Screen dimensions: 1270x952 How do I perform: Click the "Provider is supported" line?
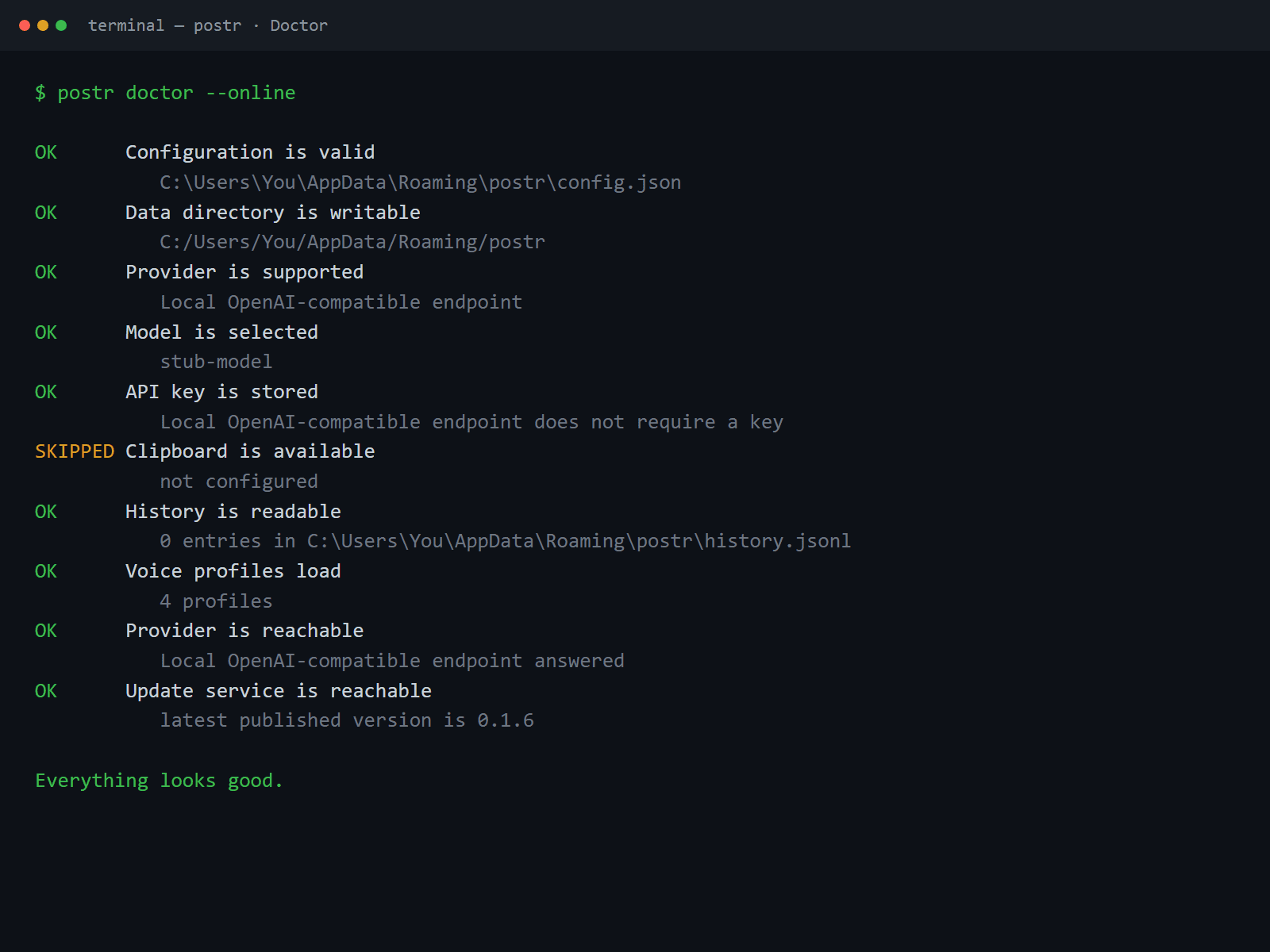click(x=244, y=272)
